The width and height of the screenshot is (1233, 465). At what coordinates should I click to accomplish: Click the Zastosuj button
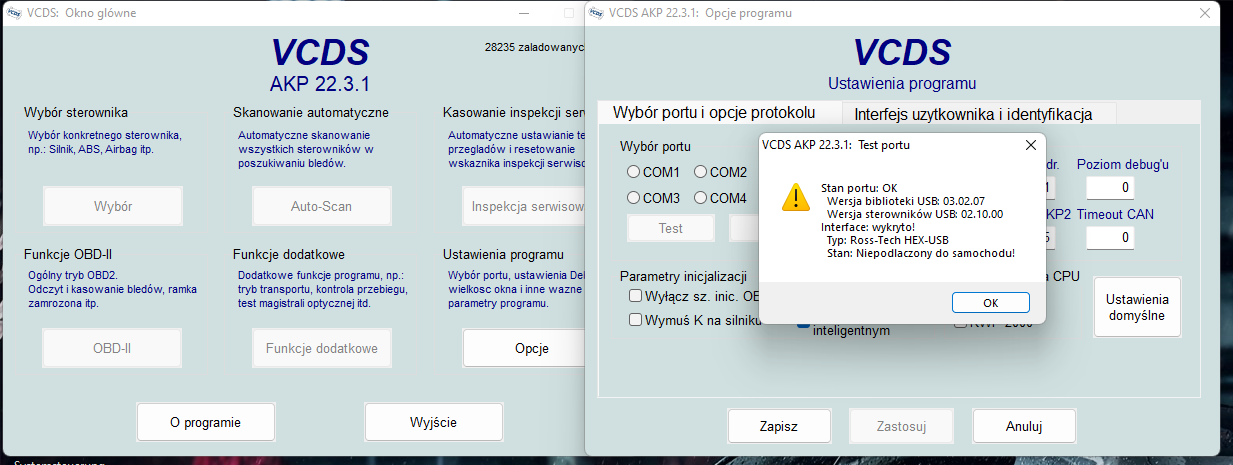click(901, 426)
